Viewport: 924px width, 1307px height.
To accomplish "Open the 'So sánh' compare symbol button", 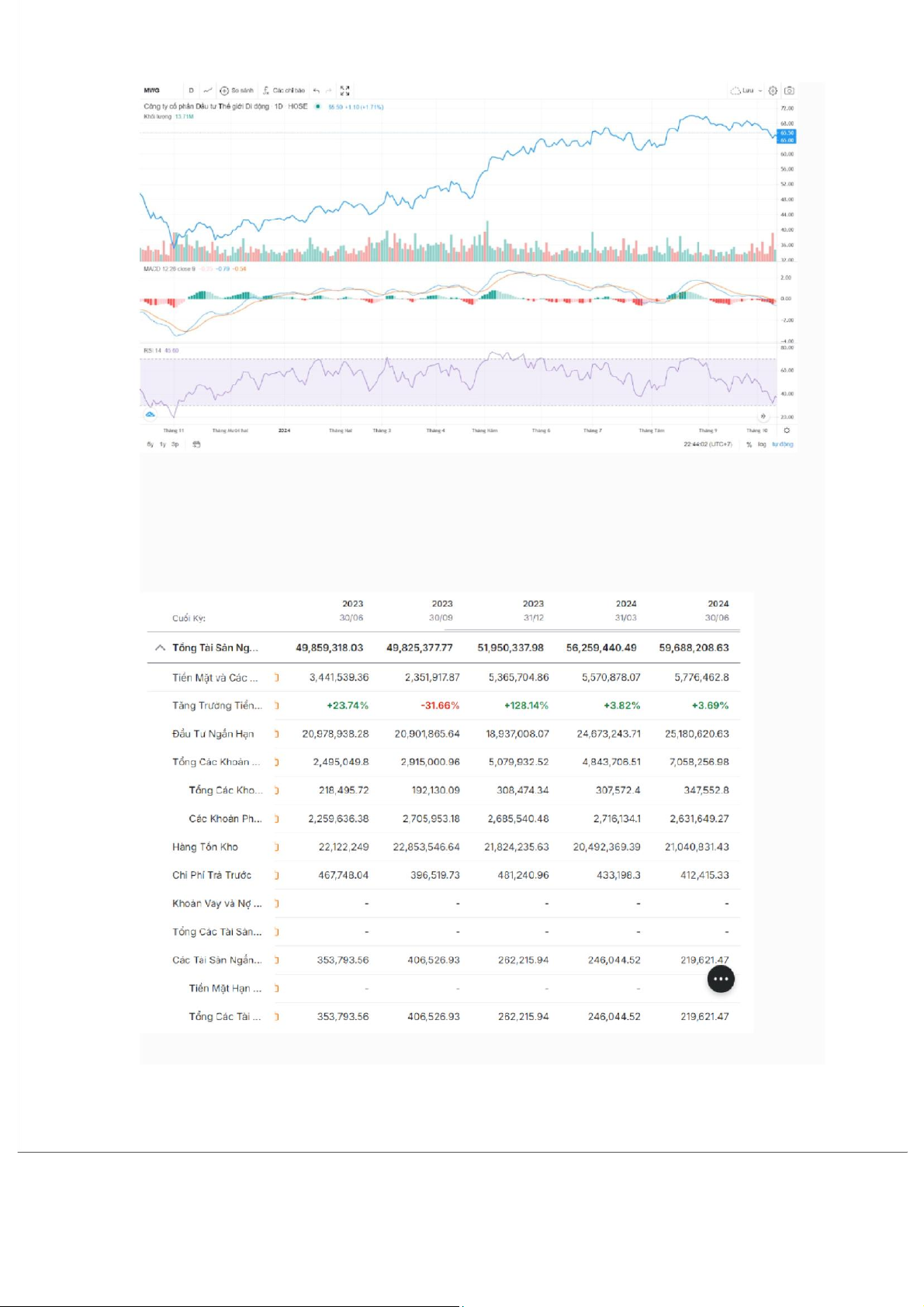I will coord(237,91).
